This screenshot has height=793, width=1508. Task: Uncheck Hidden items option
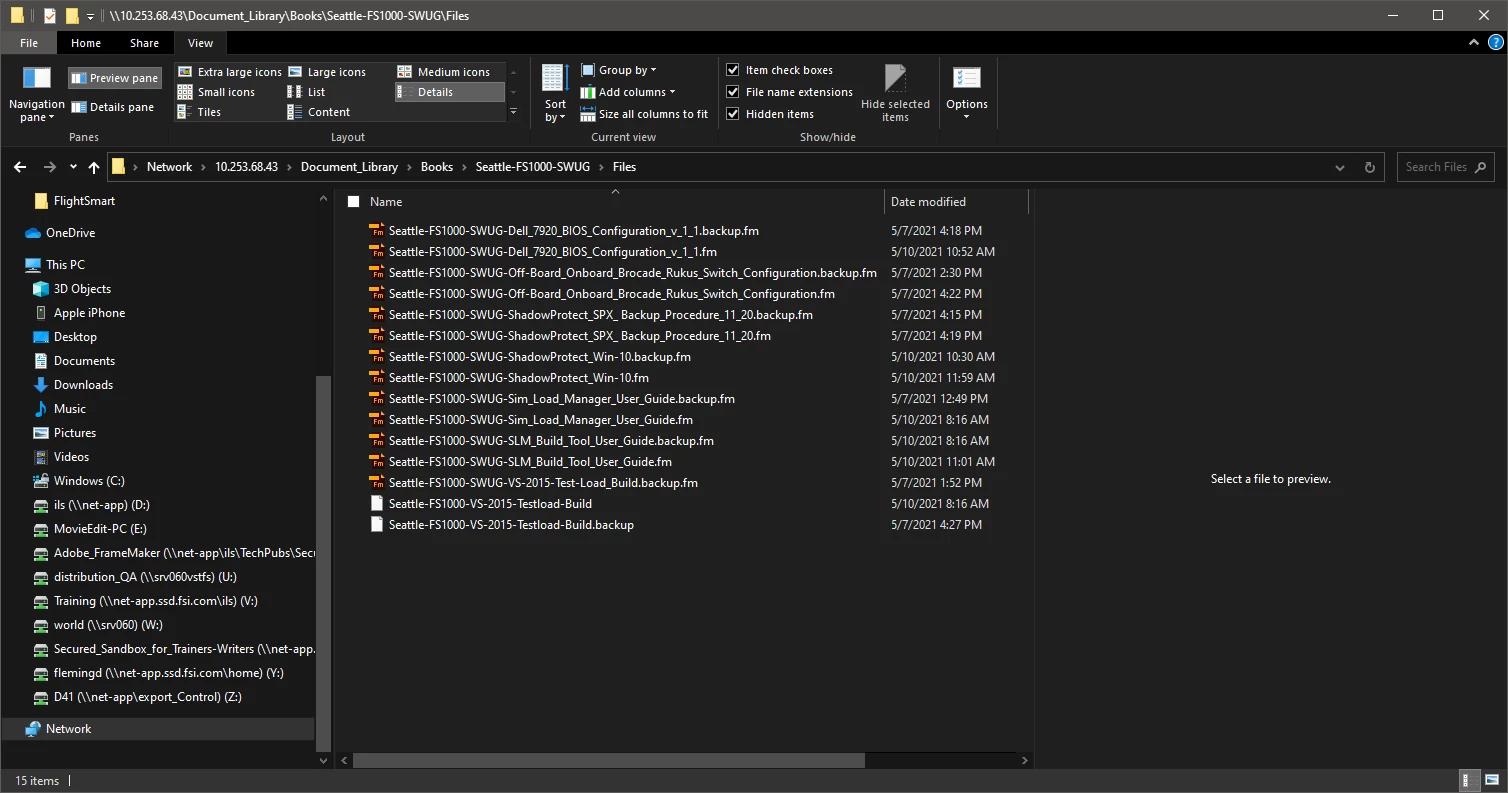tap(770, 114)
